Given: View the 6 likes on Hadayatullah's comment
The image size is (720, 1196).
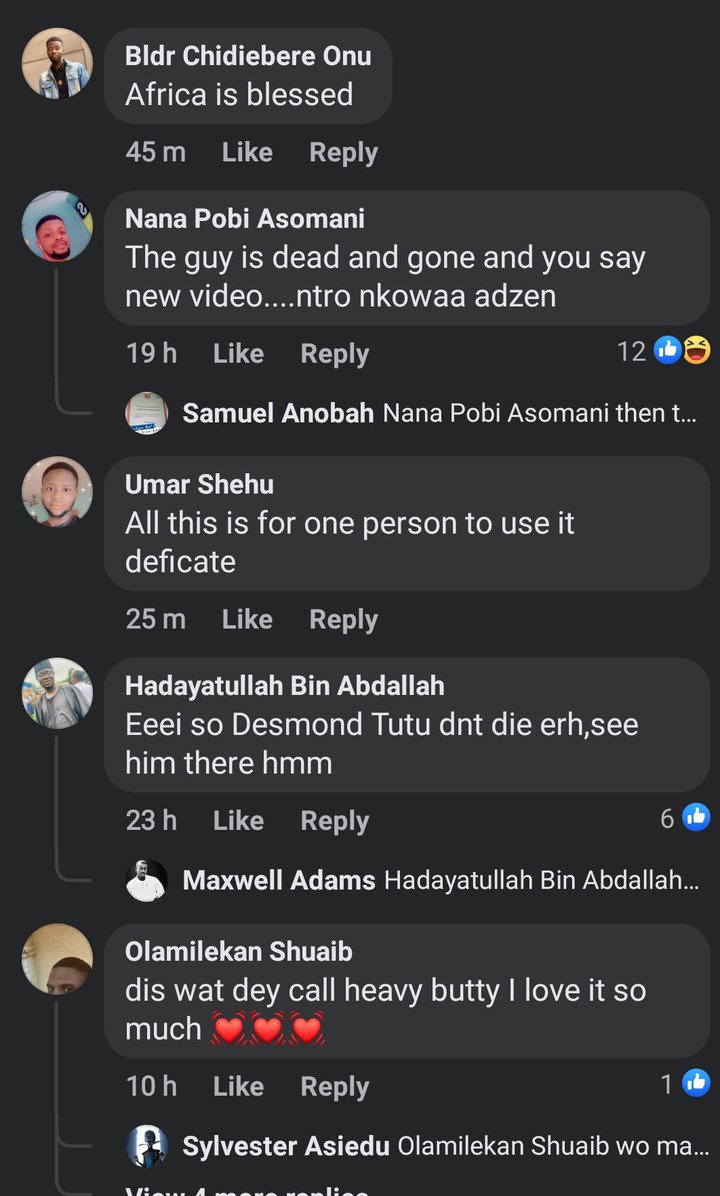Looking at the screenshot, I should pyautogui.click(x=685, y=818).
